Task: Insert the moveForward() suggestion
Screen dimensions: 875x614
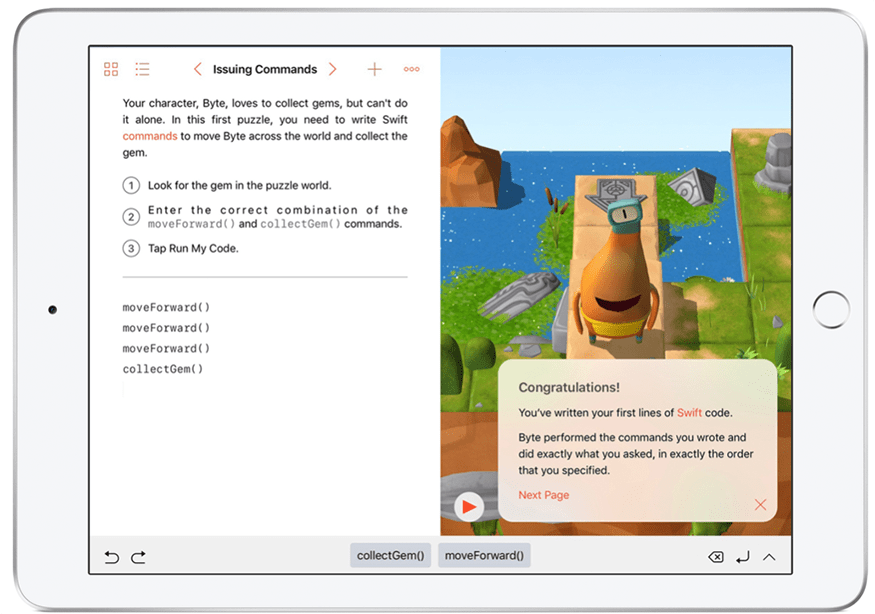Action: point(484,556)
